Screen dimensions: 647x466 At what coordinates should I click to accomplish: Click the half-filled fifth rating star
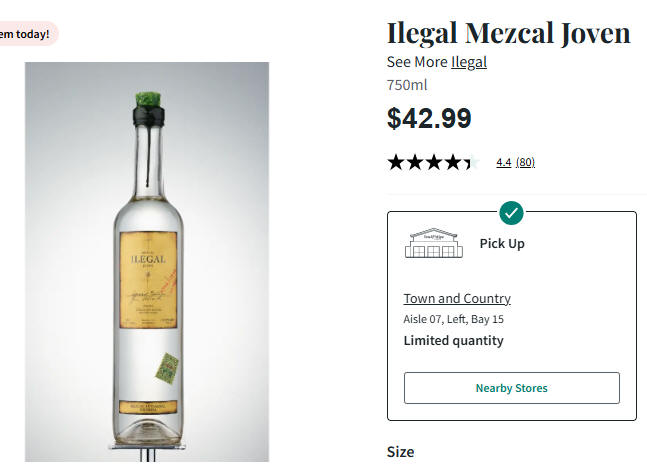tap(472, 162)
